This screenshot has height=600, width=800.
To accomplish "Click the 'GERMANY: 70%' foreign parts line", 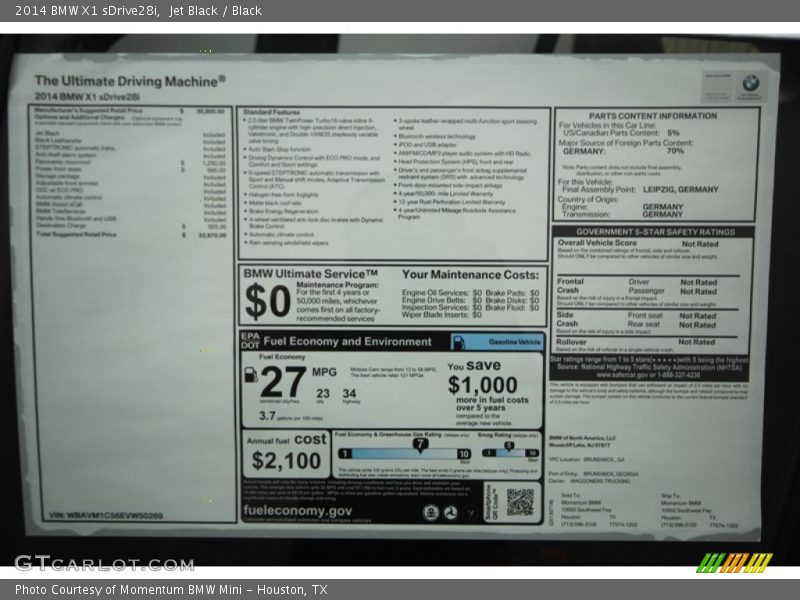I will coord(623,151).
